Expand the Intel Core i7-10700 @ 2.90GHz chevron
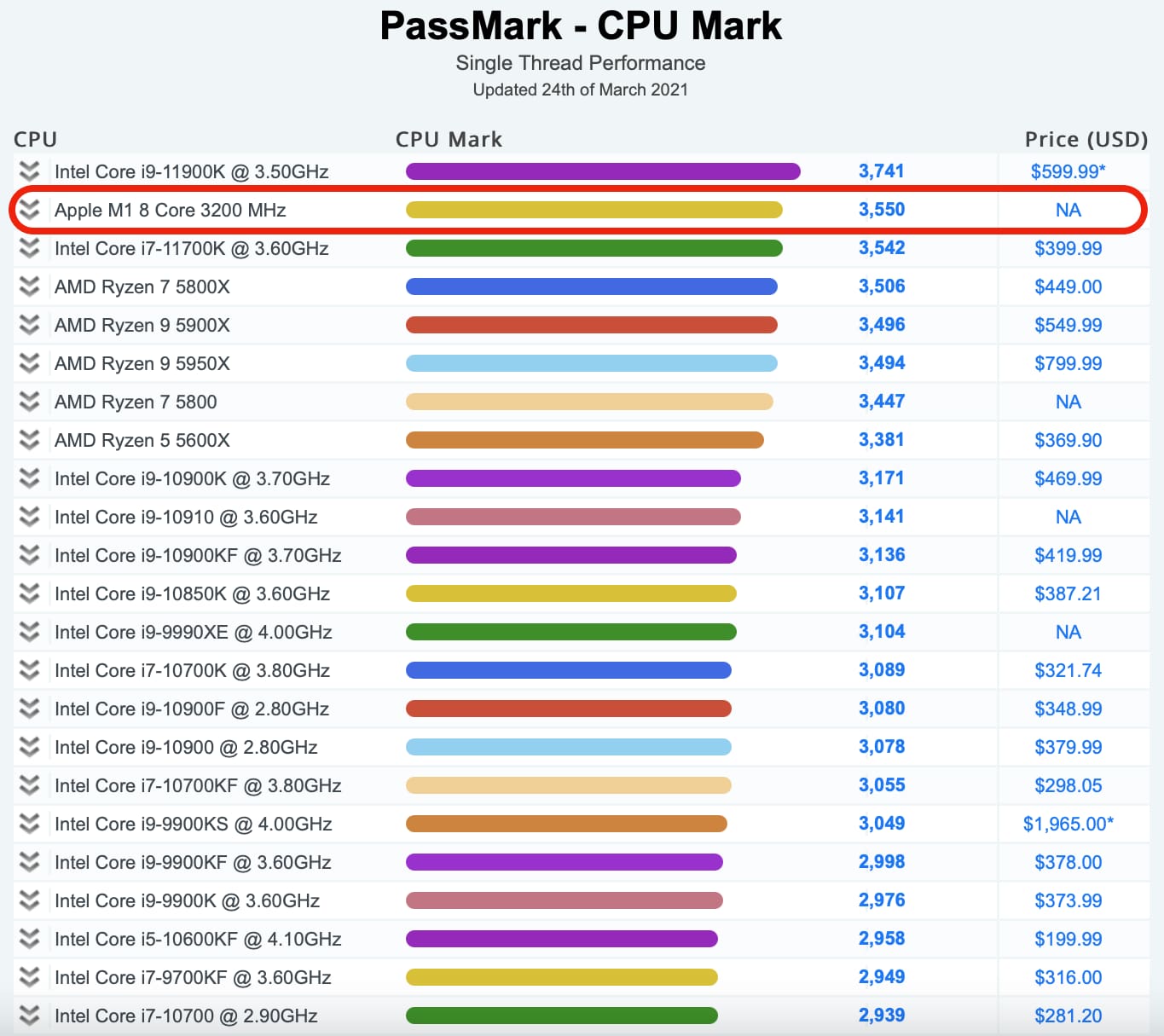Viewport: 1164px width, 1036px height. pos(30,1016)
